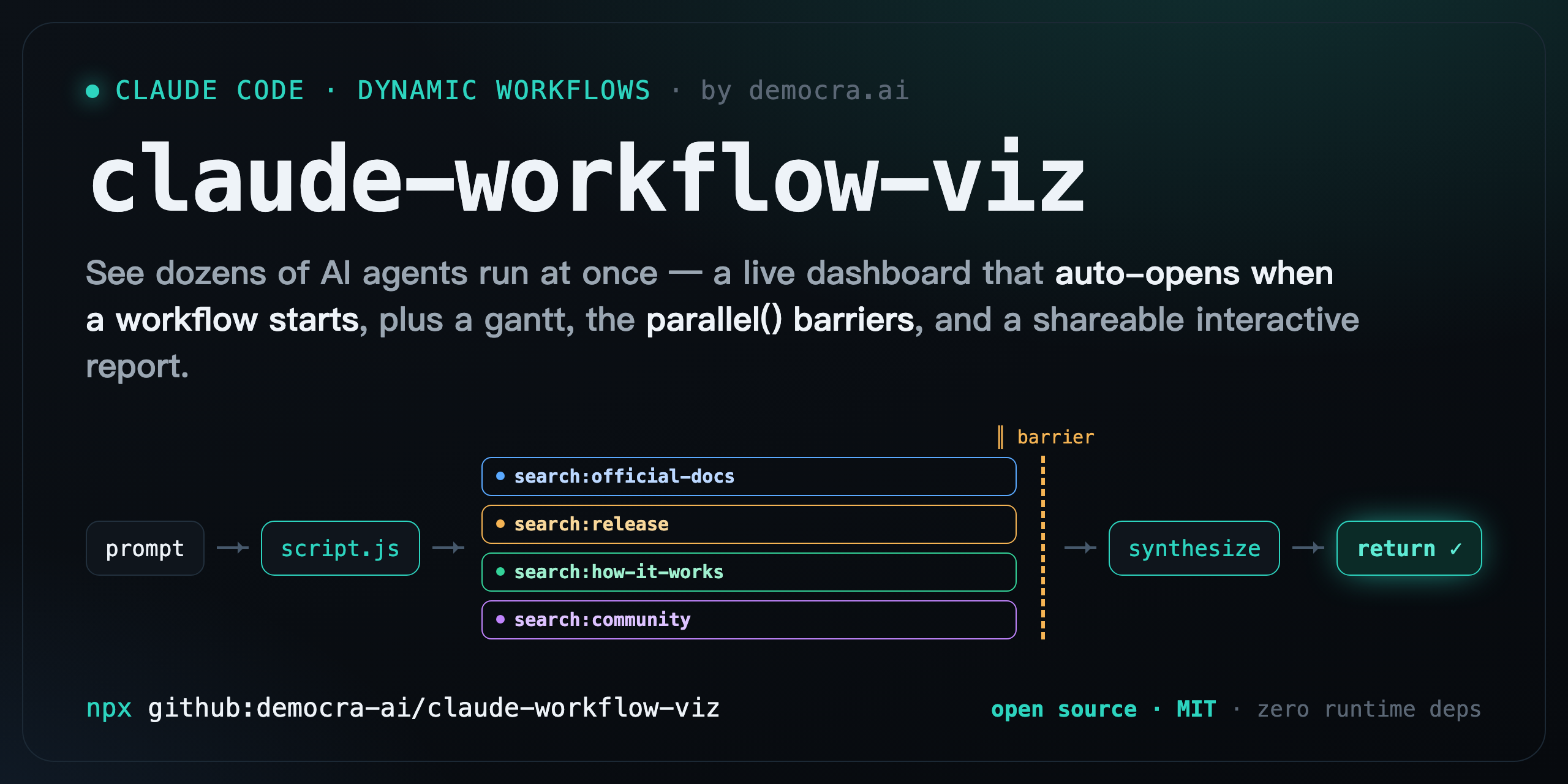Click the DYNAMIC WORKFLOWS header text
This screenshot has height=784, width=1568.
point(503,91)
